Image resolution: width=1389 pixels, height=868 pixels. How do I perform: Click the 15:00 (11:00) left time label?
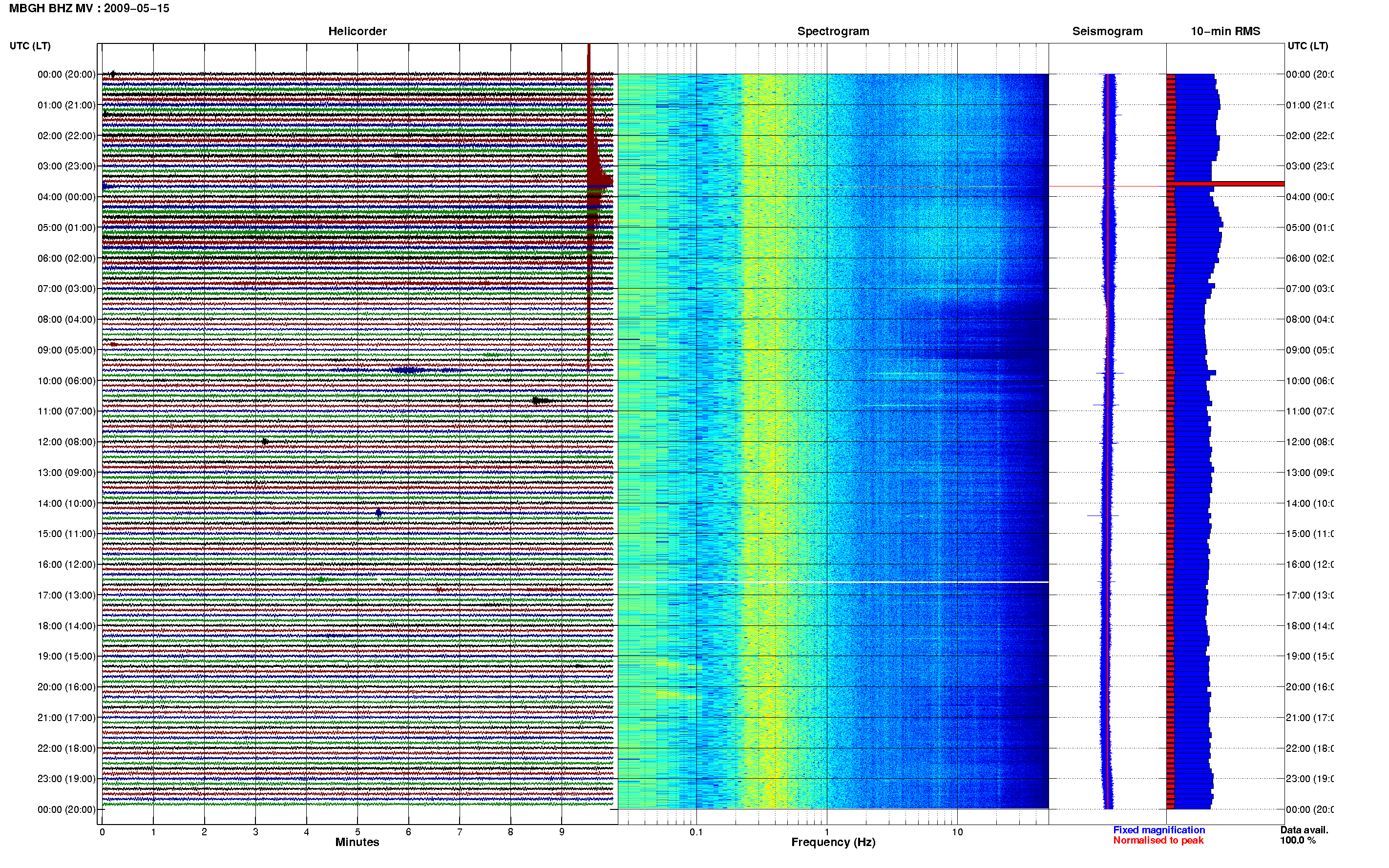click(66, 534)
